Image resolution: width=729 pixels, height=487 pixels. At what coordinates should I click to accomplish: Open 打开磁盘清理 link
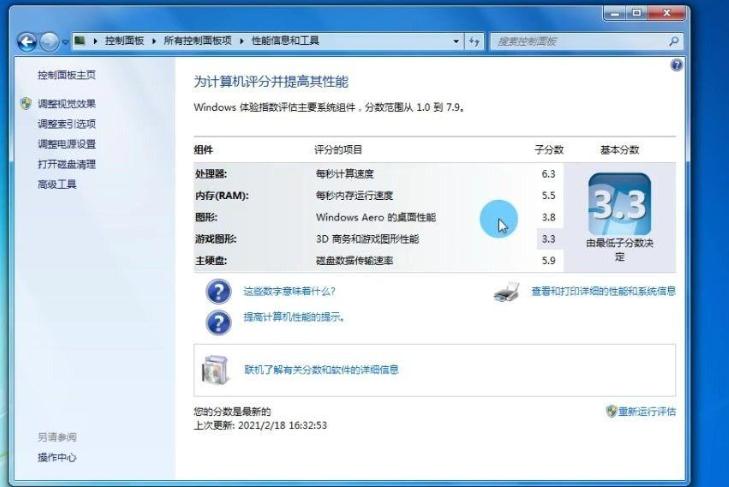click(66, 164)
